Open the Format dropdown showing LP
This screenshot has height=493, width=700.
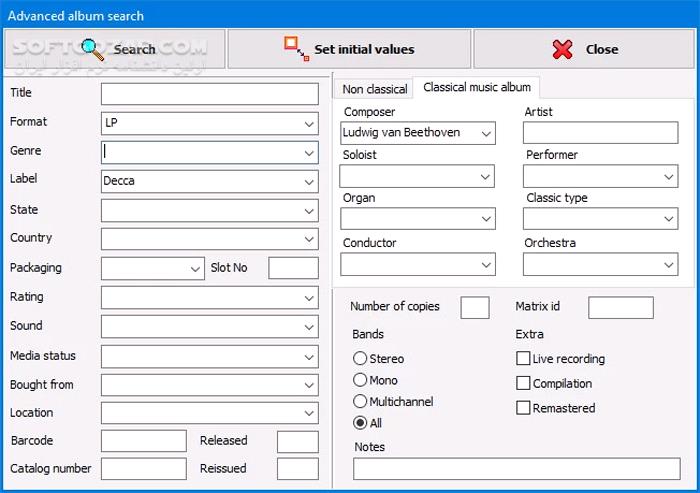[309, 124]
